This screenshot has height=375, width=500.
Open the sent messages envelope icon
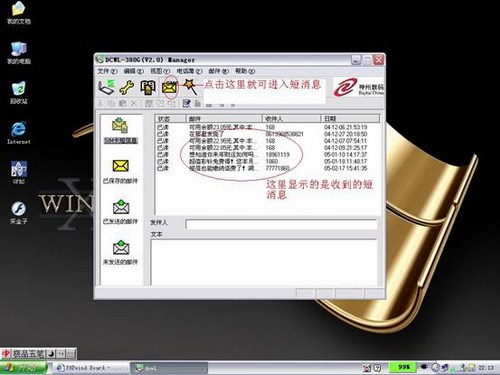(x=121, y=207)
